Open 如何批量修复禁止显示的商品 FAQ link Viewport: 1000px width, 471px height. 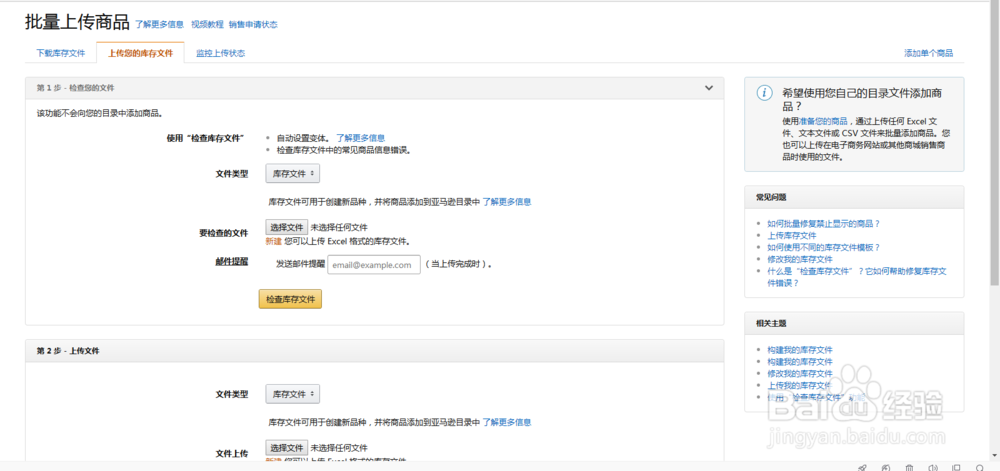point(823,224)
